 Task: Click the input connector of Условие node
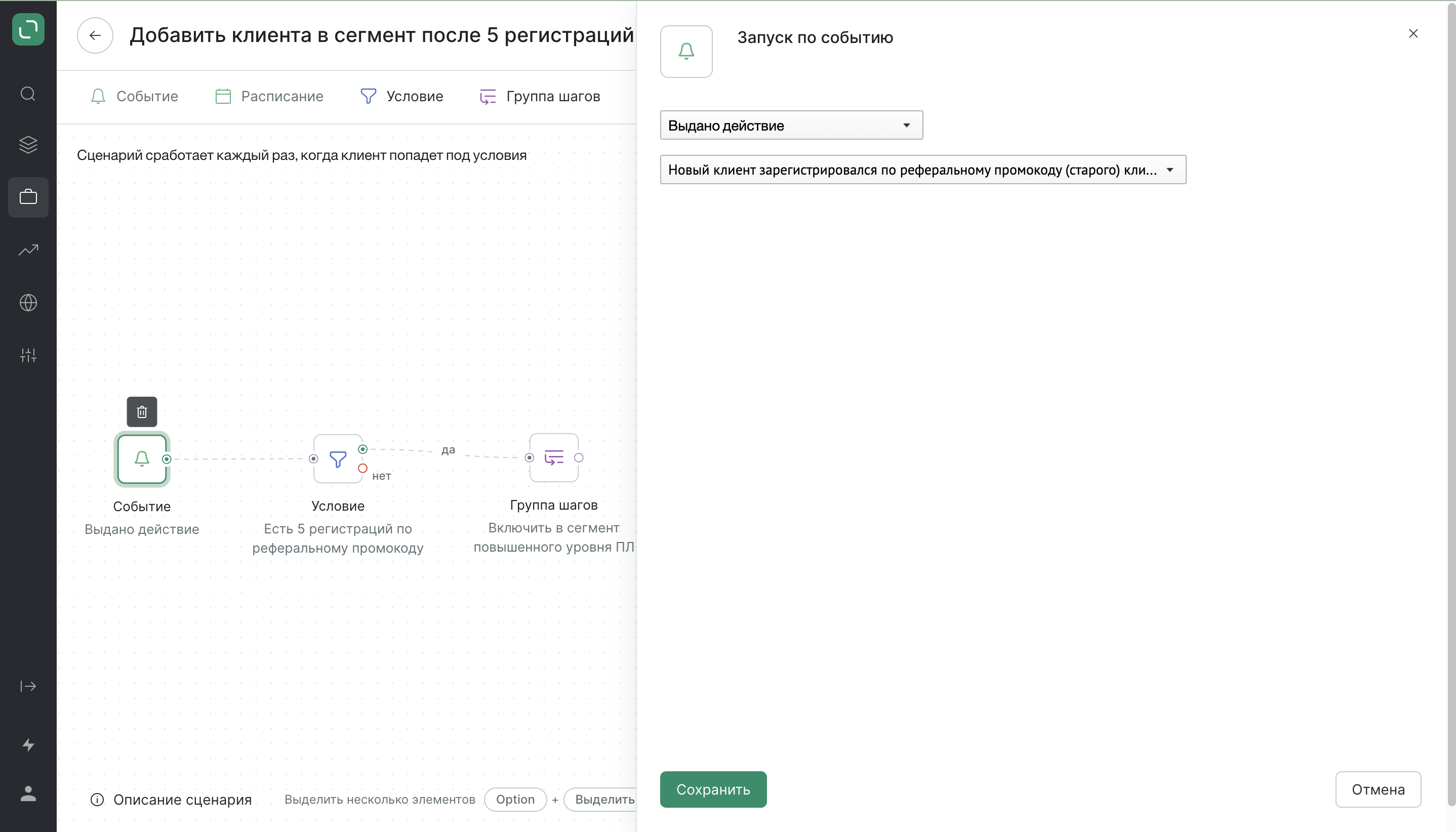point(313,459)
